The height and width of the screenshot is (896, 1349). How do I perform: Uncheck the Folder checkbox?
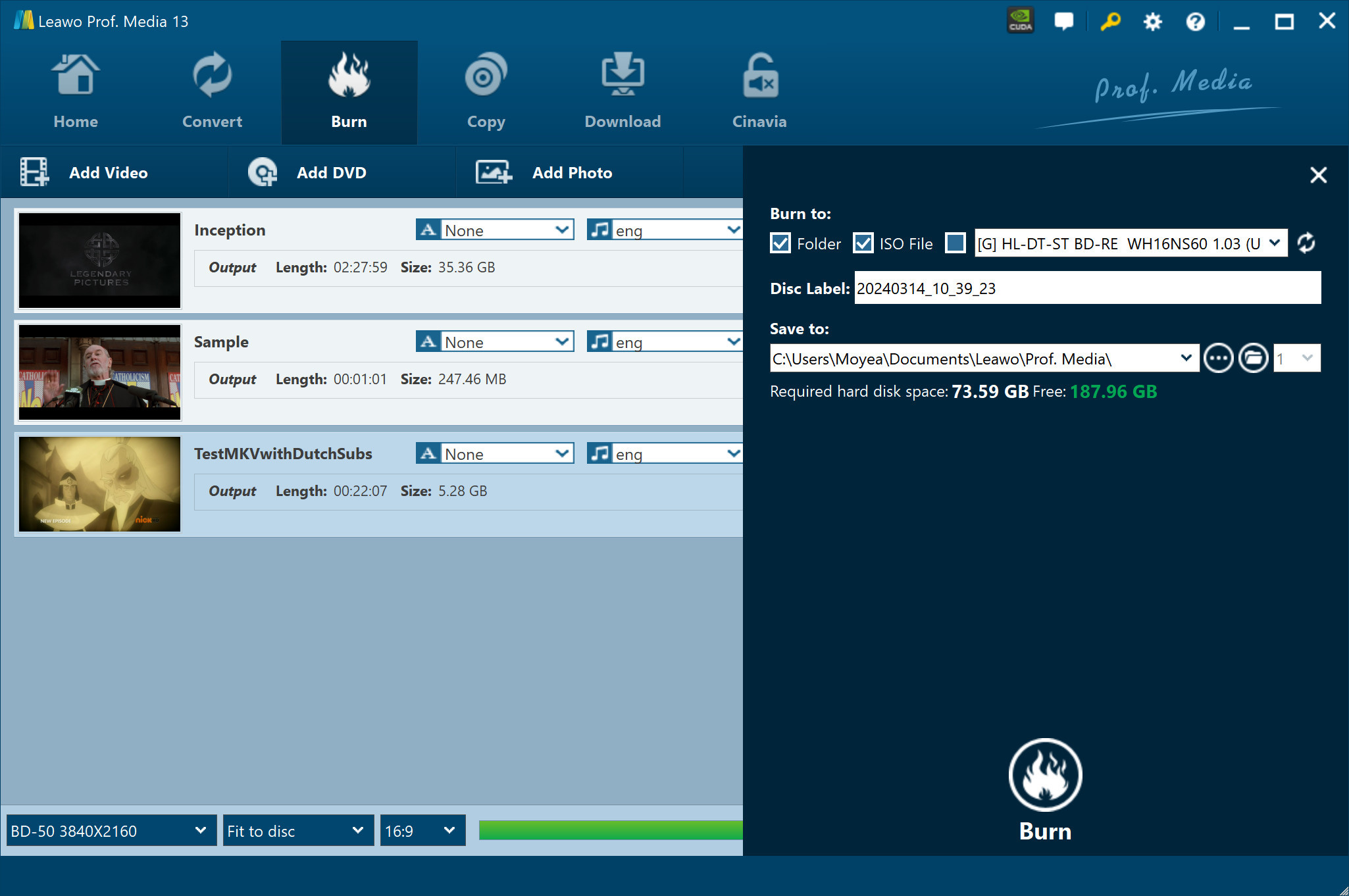pos(780,243)
